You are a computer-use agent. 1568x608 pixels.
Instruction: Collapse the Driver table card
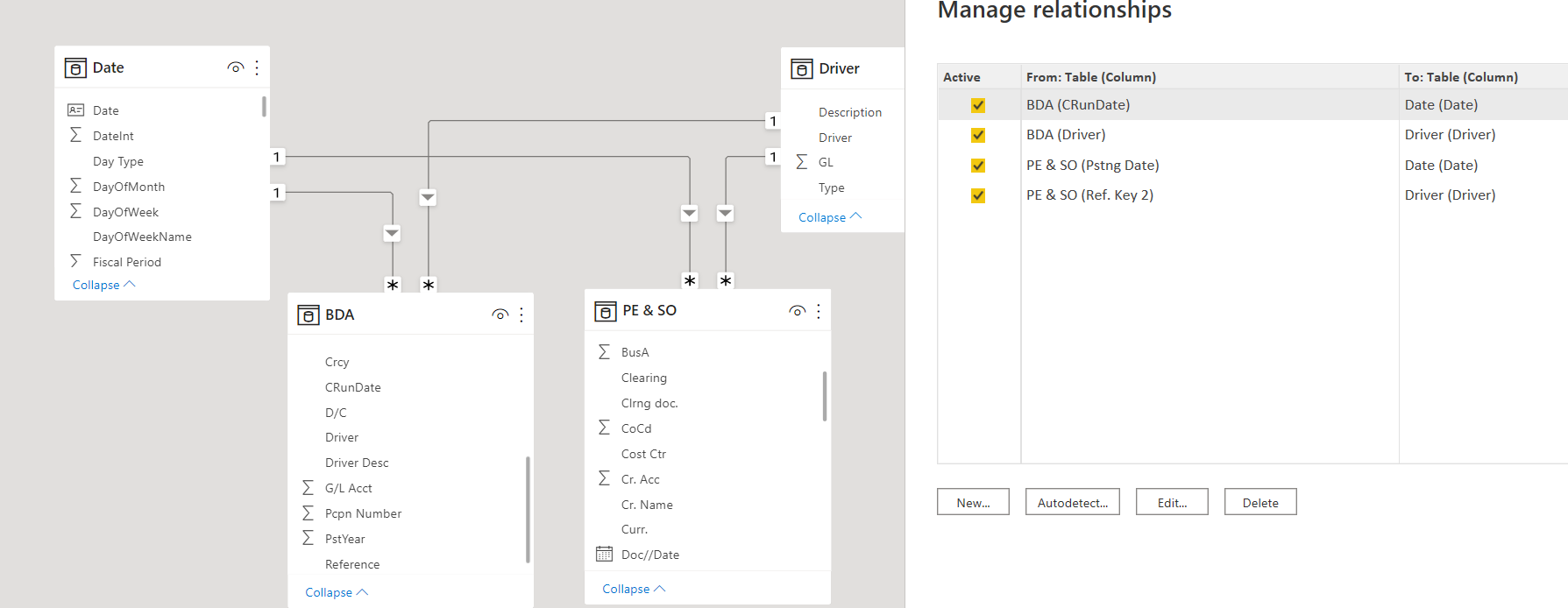pos(830,217)
